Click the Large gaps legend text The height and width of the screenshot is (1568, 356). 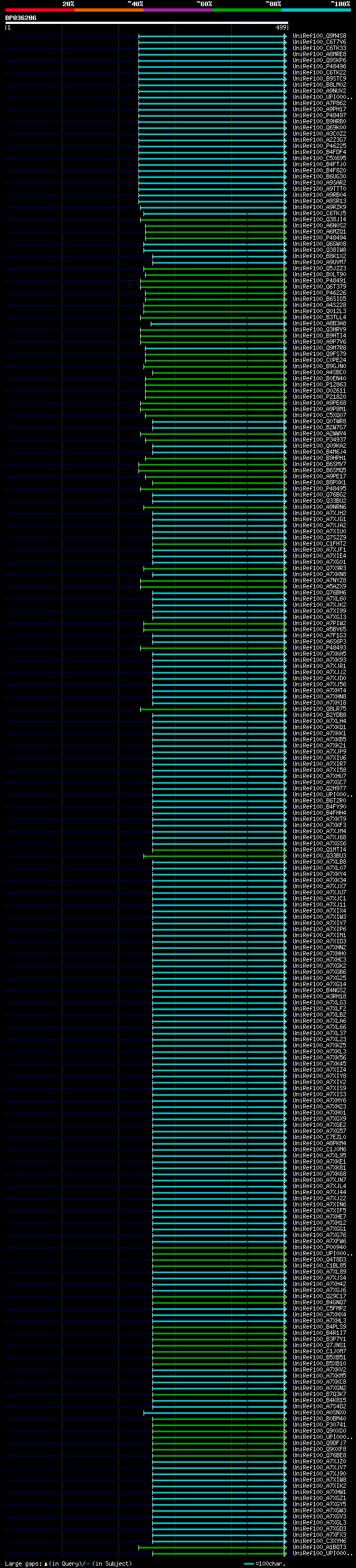tap(68, 1563)
